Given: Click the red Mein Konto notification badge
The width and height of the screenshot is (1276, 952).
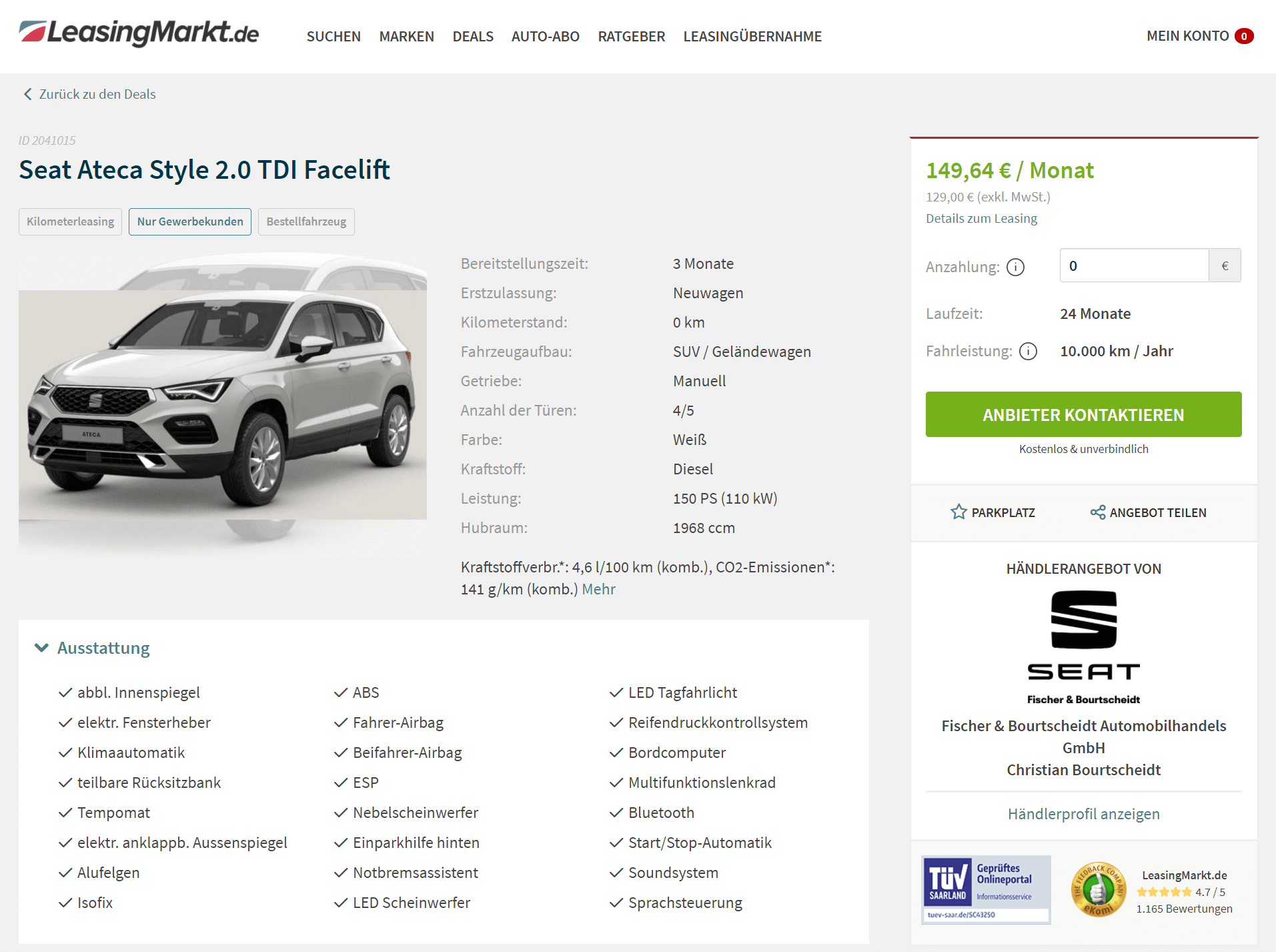Looking at the screenshot, I should [1244, 36].
